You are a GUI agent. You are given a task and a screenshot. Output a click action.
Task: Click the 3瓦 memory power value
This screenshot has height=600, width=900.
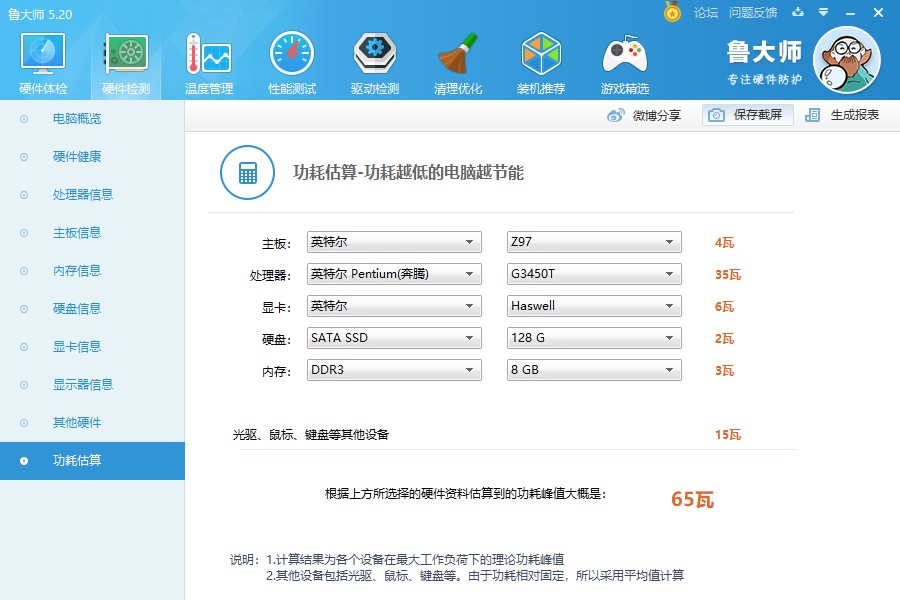[724, 370]
